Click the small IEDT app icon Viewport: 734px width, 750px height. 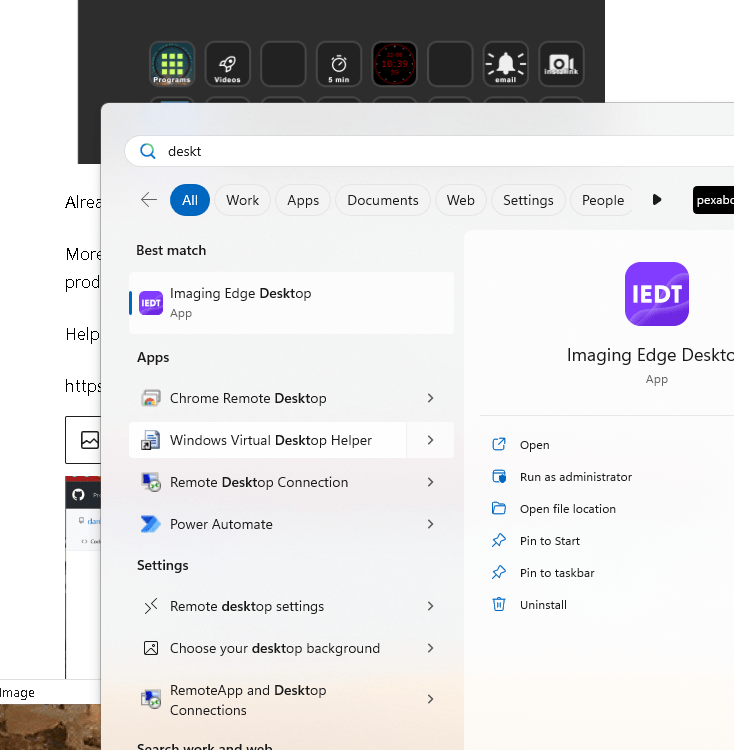click(151, 303)
